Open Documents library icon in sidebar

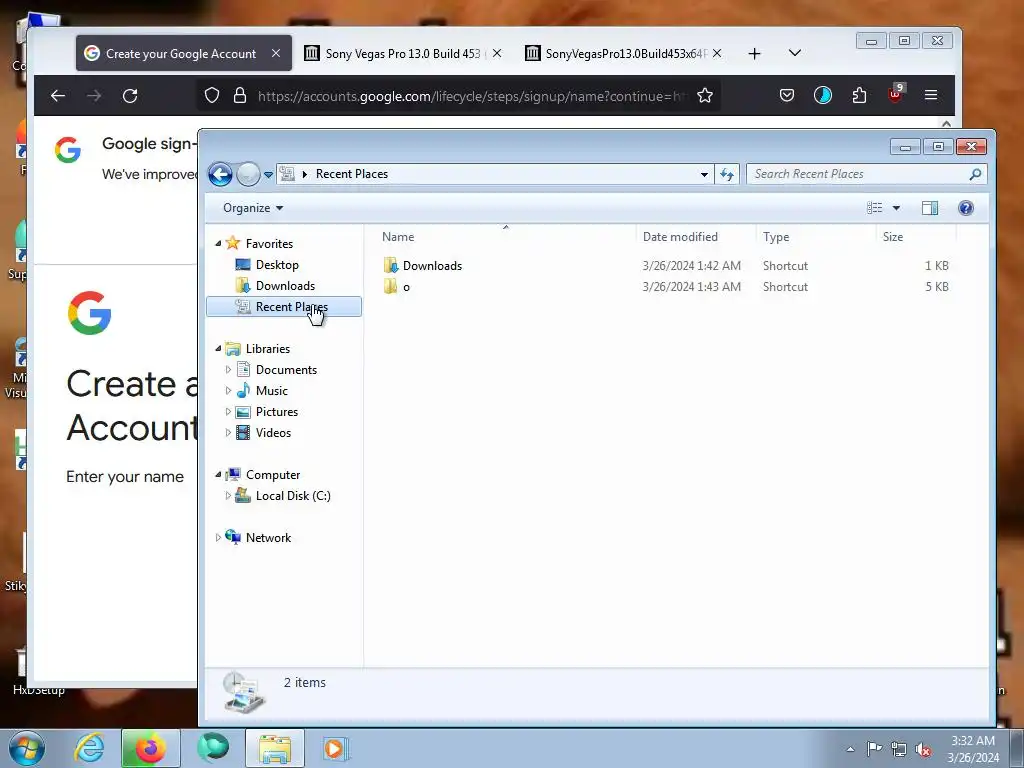[243, 370]
